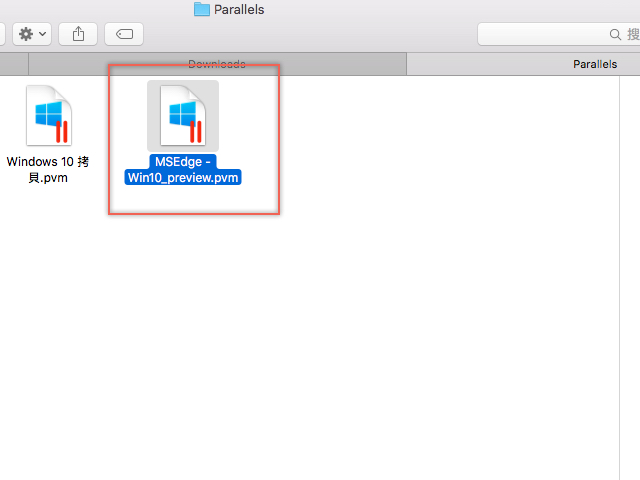Click inside the Finder search field
640x480 pixels.
(x=559, y=34)
